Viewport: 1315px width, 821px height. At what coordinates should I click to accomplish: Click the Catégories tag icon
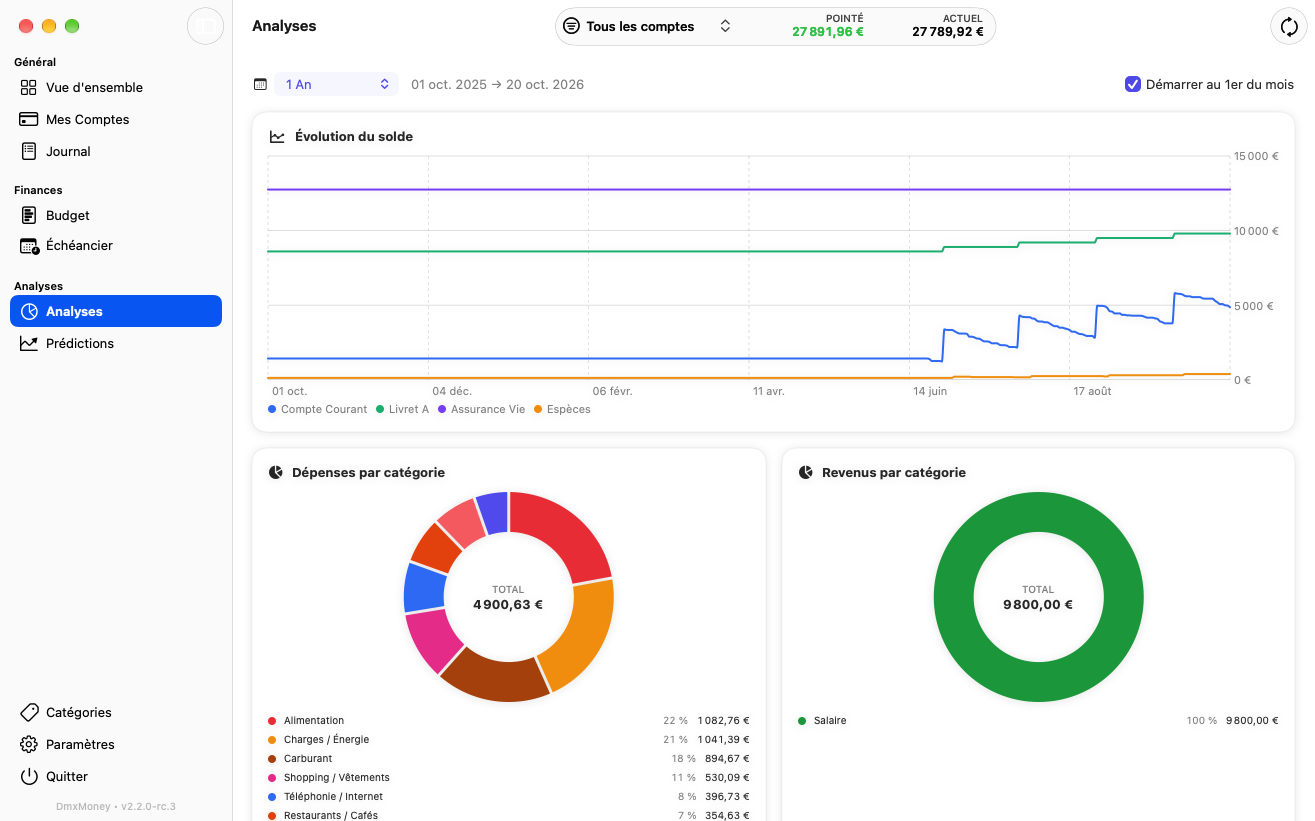tap(29, 712)
